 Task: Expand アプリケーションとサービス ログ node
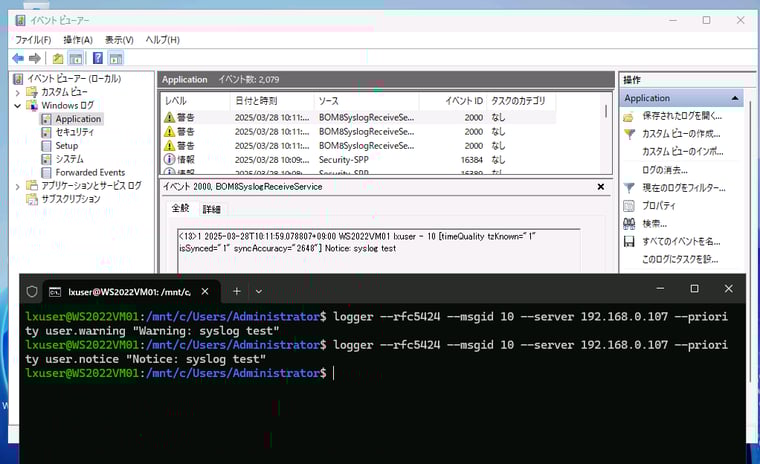point(17,186)
